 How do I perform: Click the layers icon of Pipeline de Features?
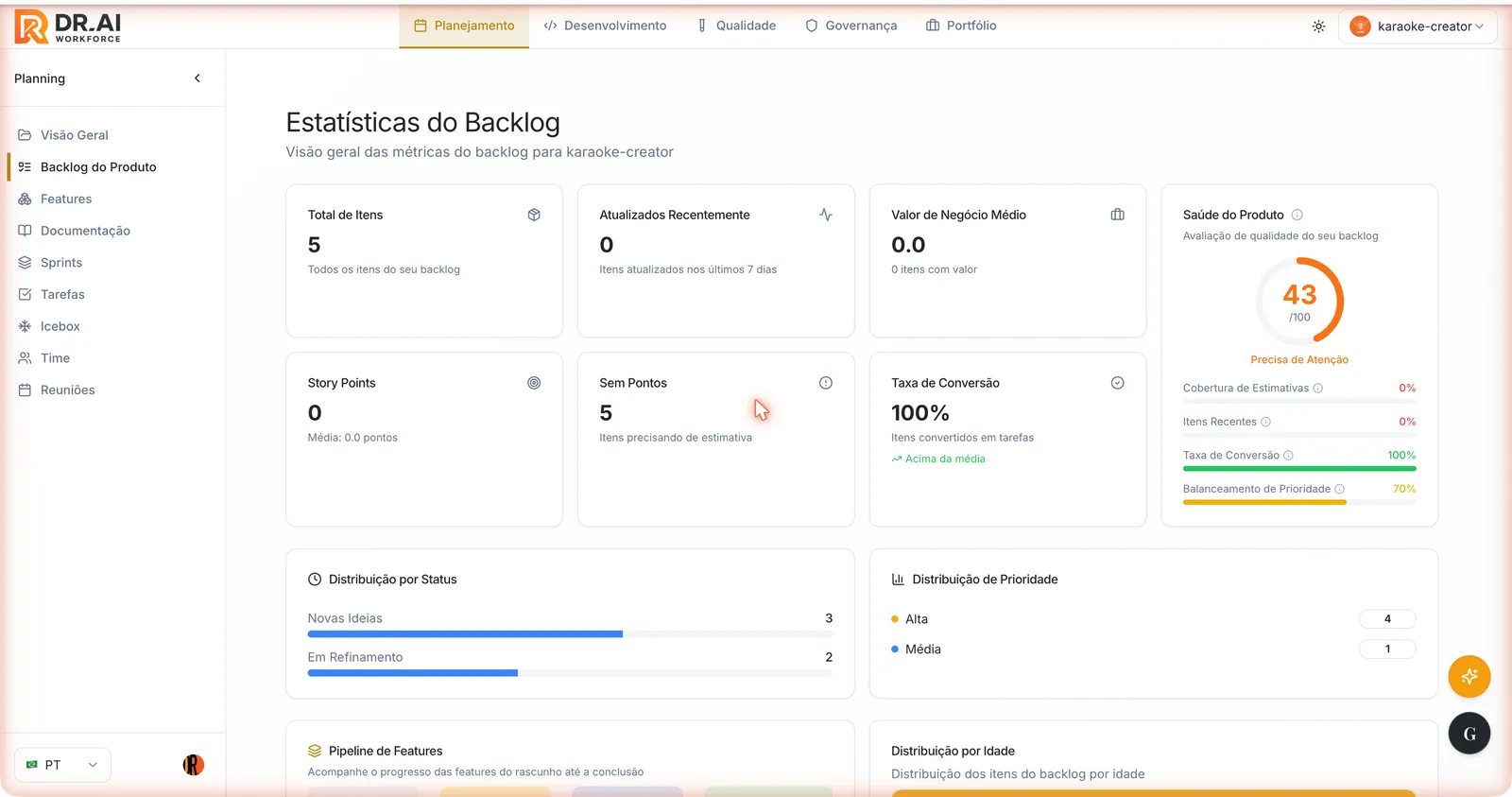315,751
